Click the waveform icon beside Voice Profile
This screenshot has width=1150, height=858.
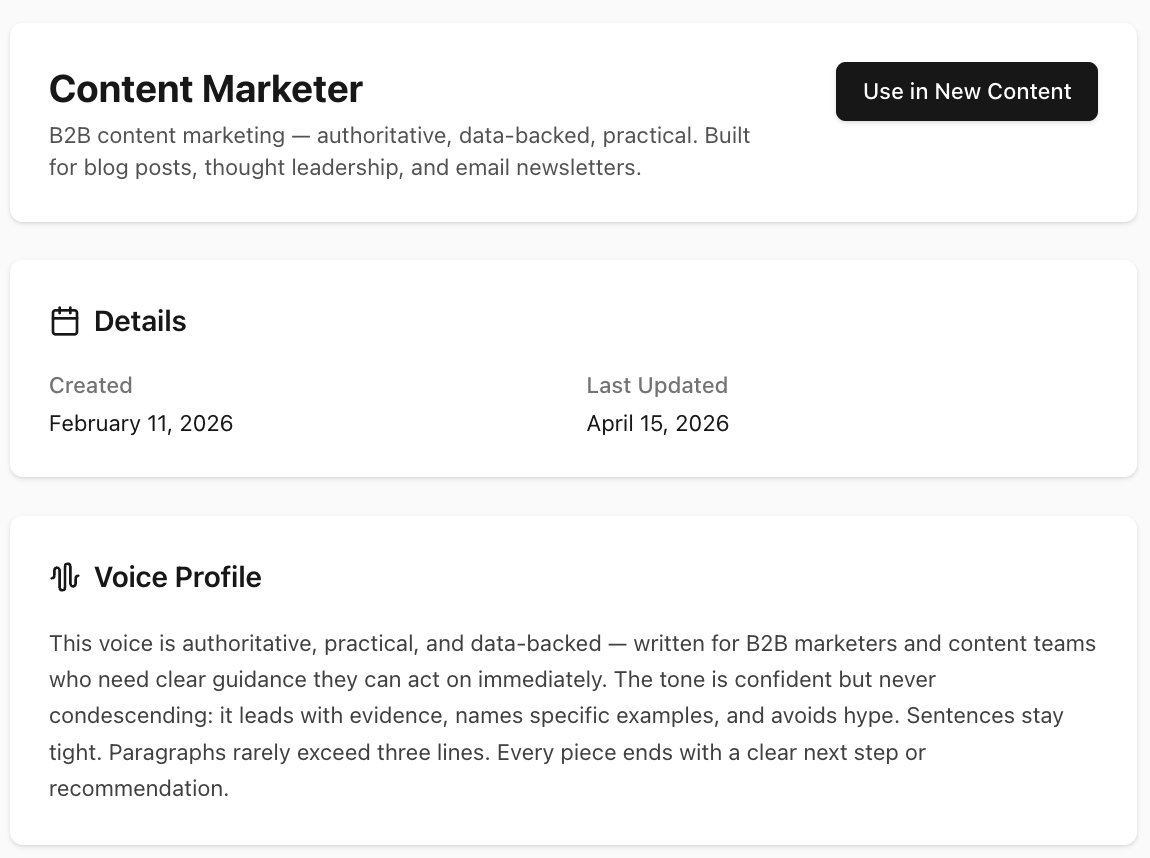(64, 577)
